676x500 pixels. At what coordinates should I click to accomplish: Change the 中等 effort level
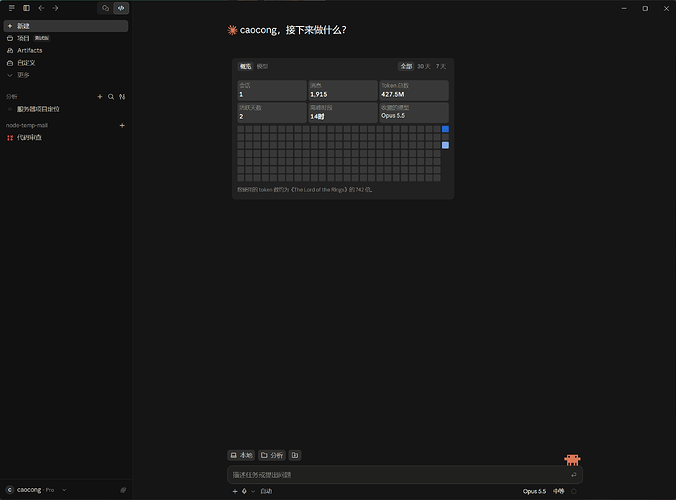(x=558, y=491)
